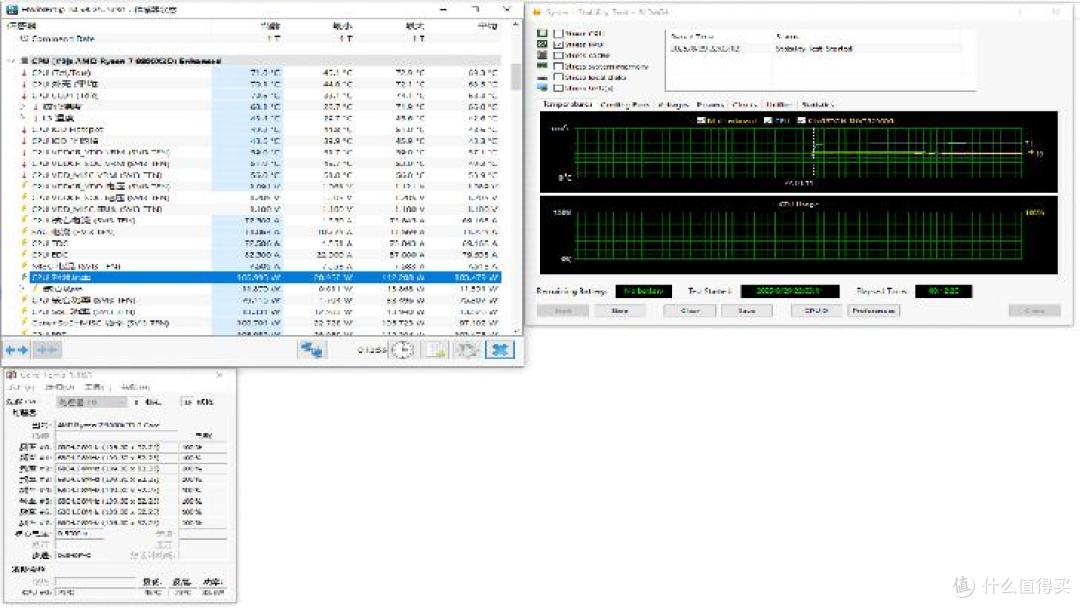The image size is (1080, 608).
Task: Enable the Stress GPU(s) checkbox
Action: point(559,88)
